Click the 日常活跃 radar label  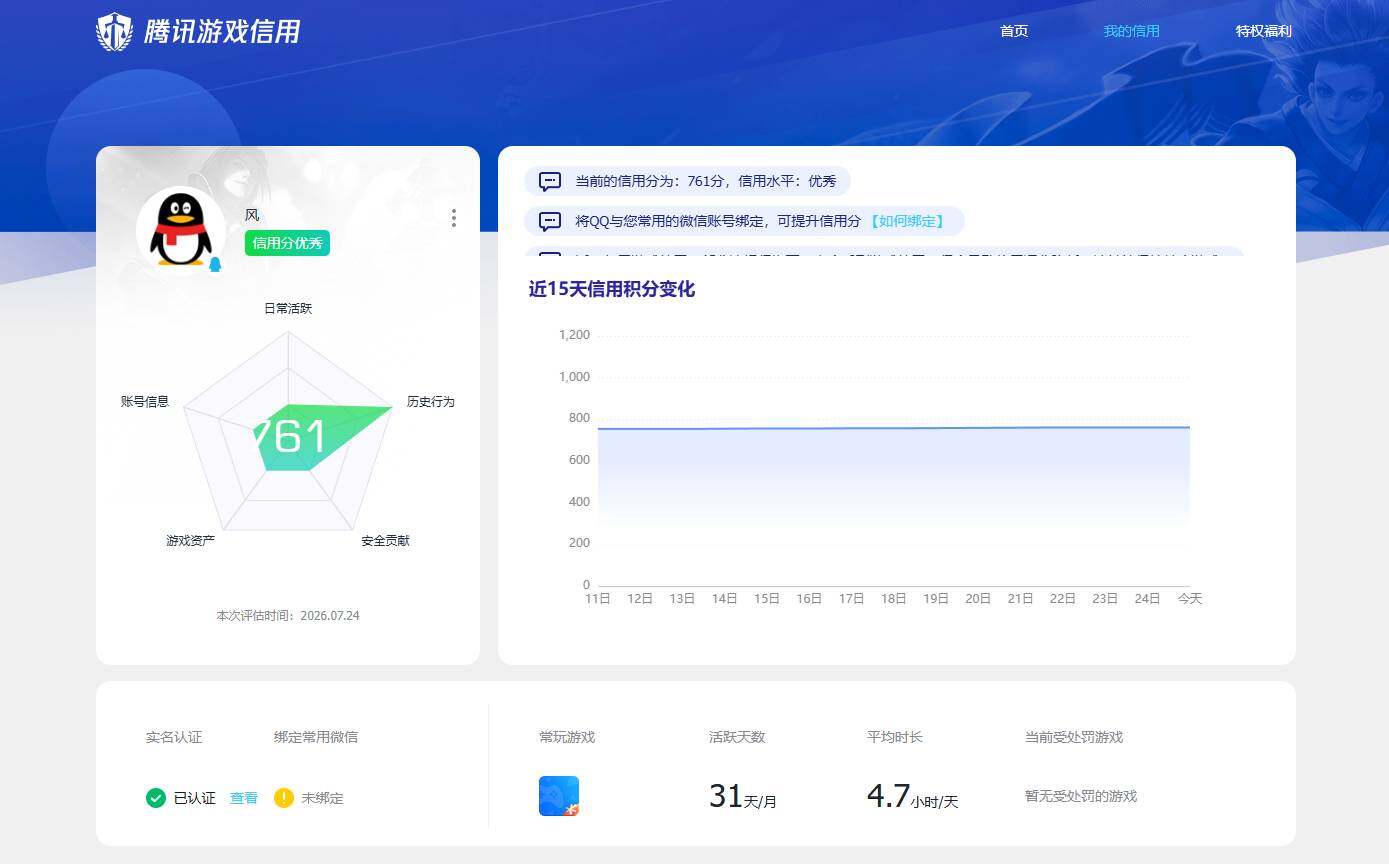(x=288, y=308)
